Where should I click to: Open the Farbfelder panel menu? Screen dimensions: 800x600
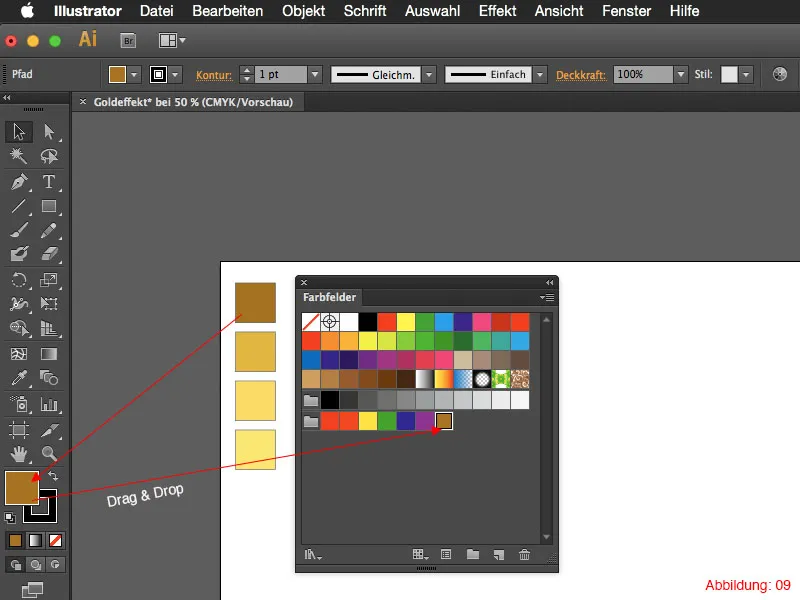pyautogui.click(x=547, y=297)
